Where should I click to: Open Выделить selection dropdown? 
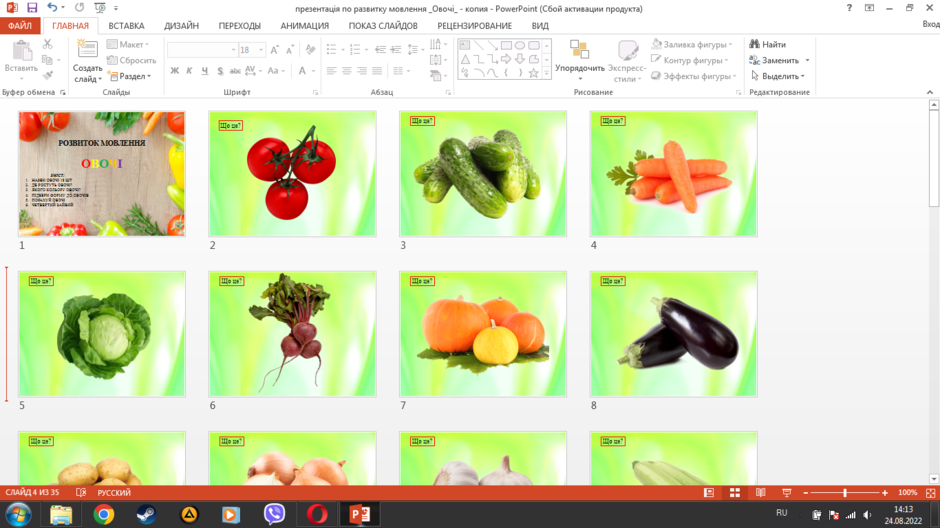(x=778, y=76)
